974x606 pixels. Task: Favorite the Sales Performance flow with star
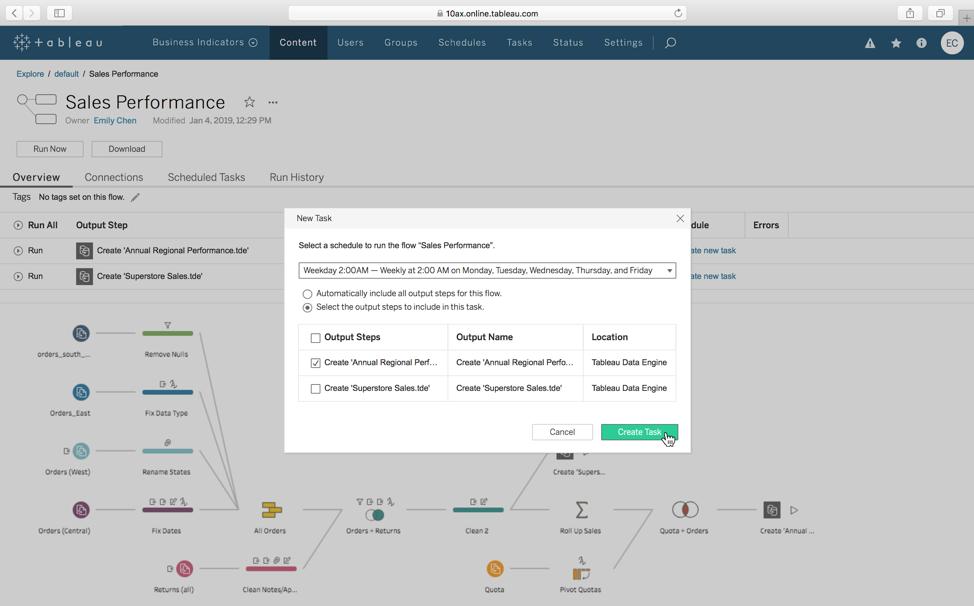coord(249,102)
